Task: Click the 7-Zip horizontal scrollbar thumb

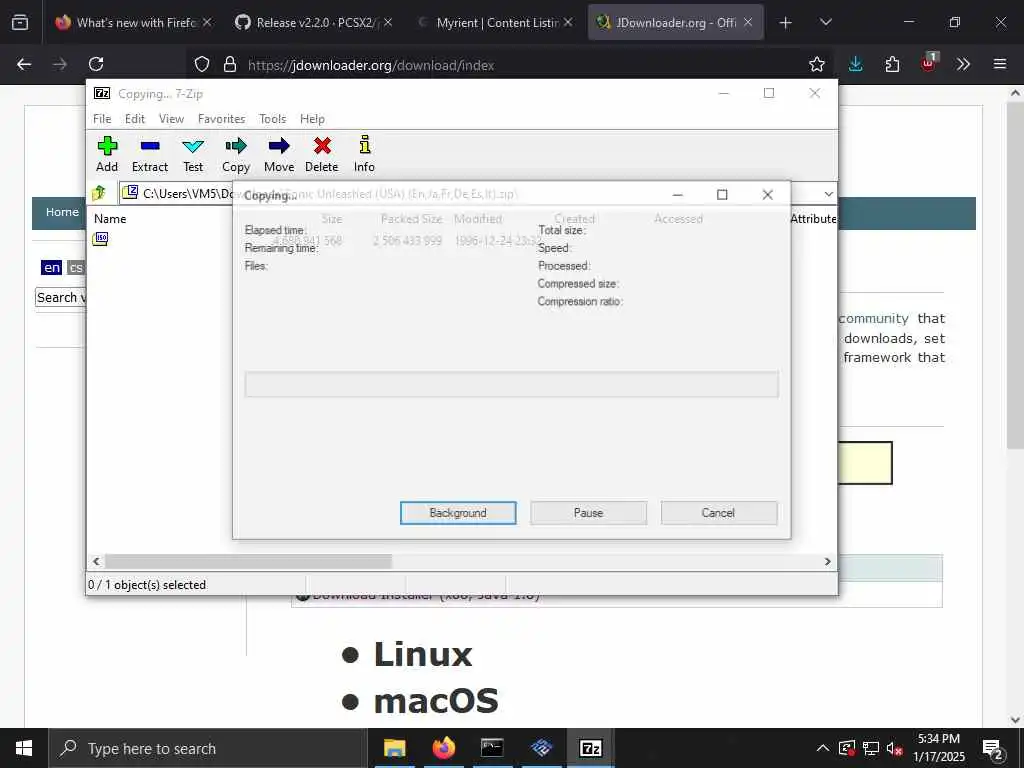Action: click(248, 562)
